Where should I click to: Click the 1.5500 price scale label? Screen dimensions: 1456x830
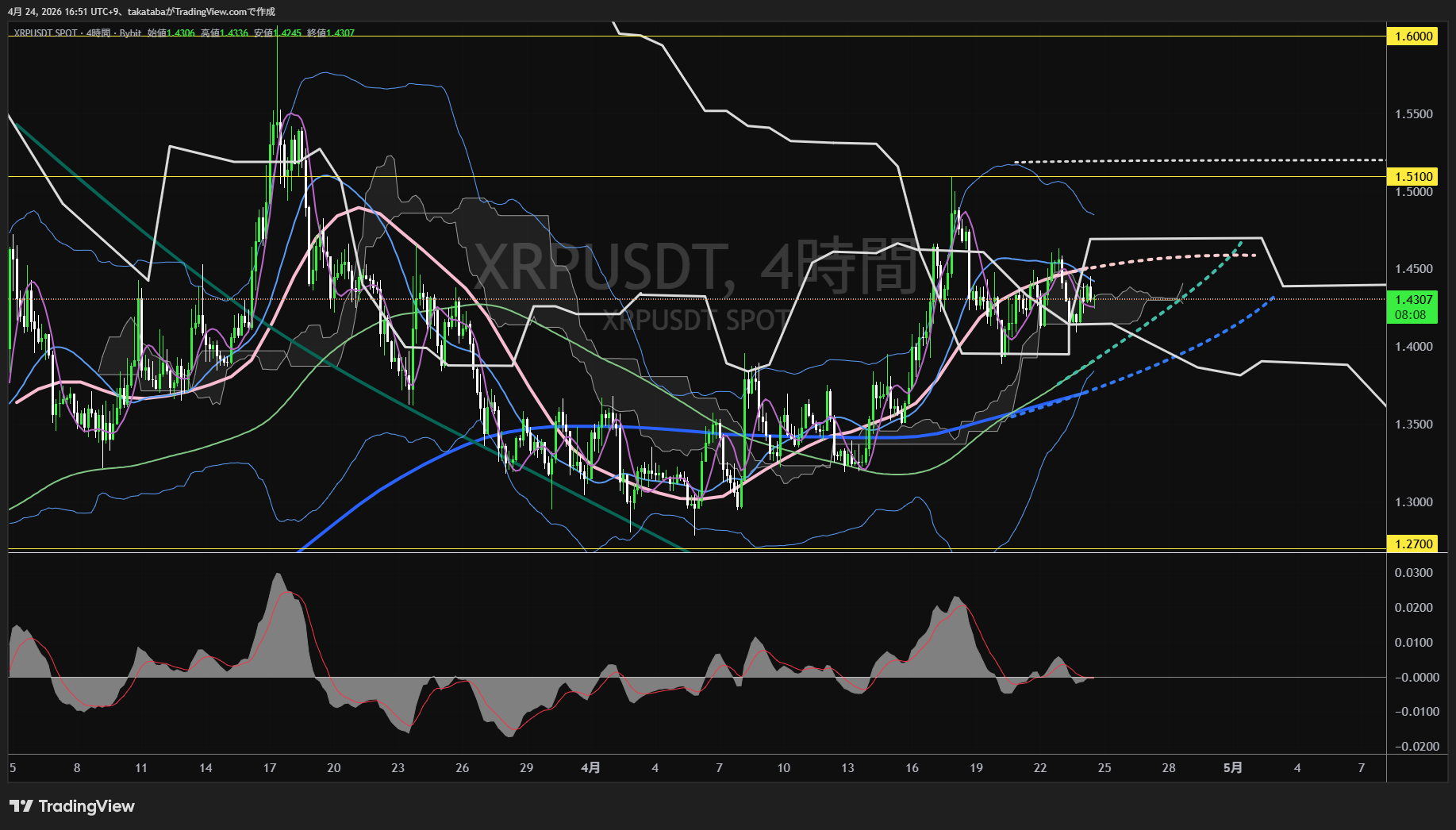(1413, 114)
